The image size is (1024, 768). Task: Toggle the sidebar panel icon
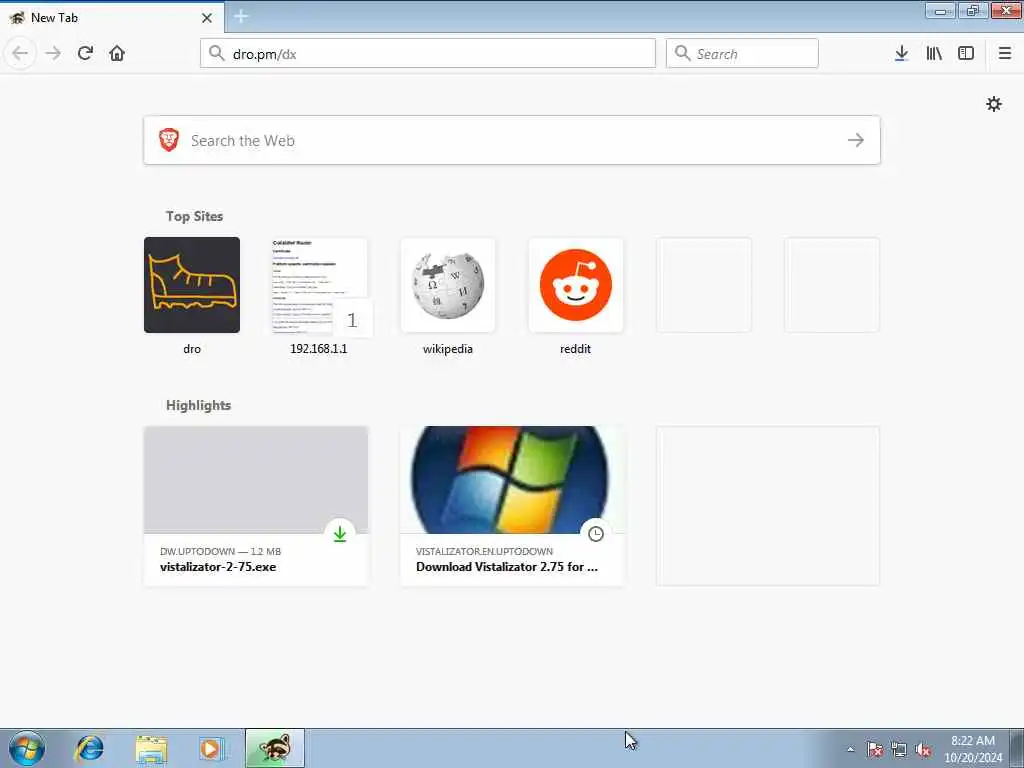[966, 53]
